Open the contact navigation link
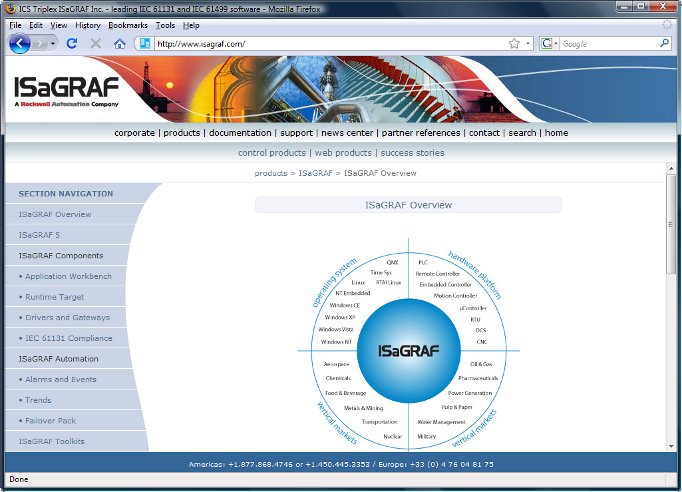Image resolution: width=682 pixels, height=492 pixels. click(x=484, y=133)
